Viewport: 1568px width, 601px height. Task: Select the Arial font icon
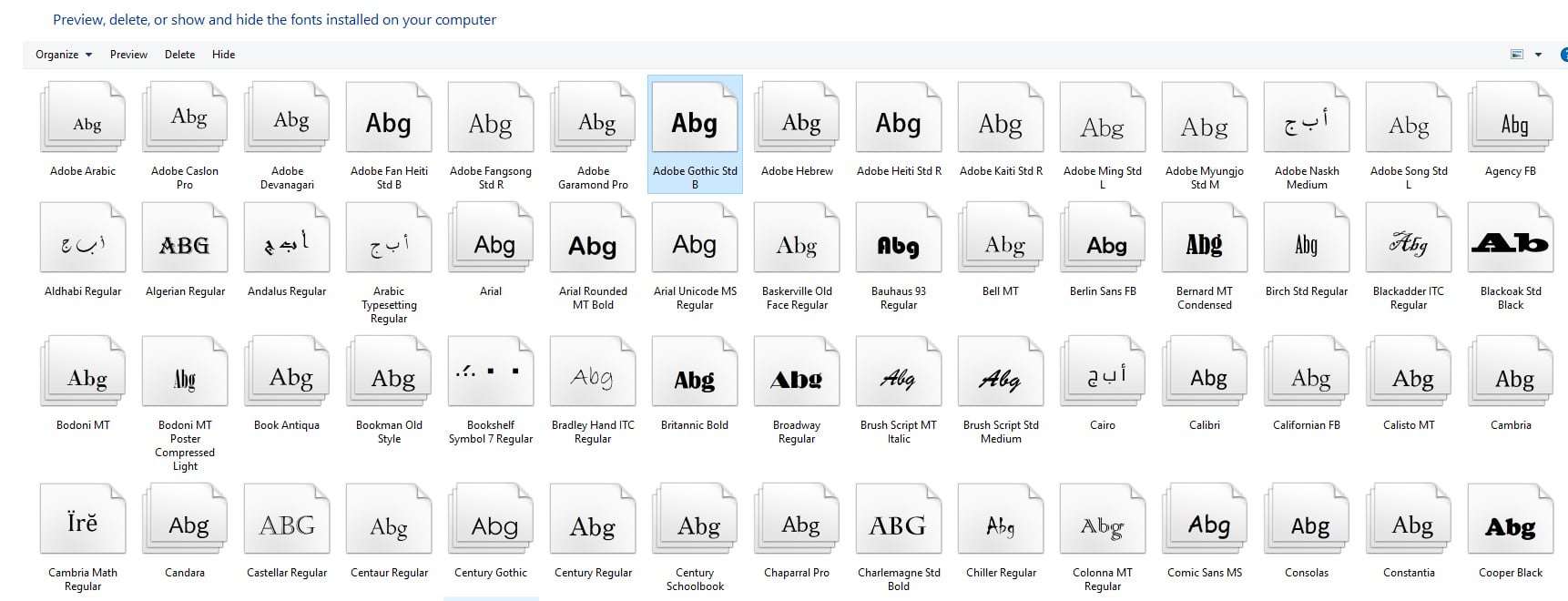tap(491, 239)
